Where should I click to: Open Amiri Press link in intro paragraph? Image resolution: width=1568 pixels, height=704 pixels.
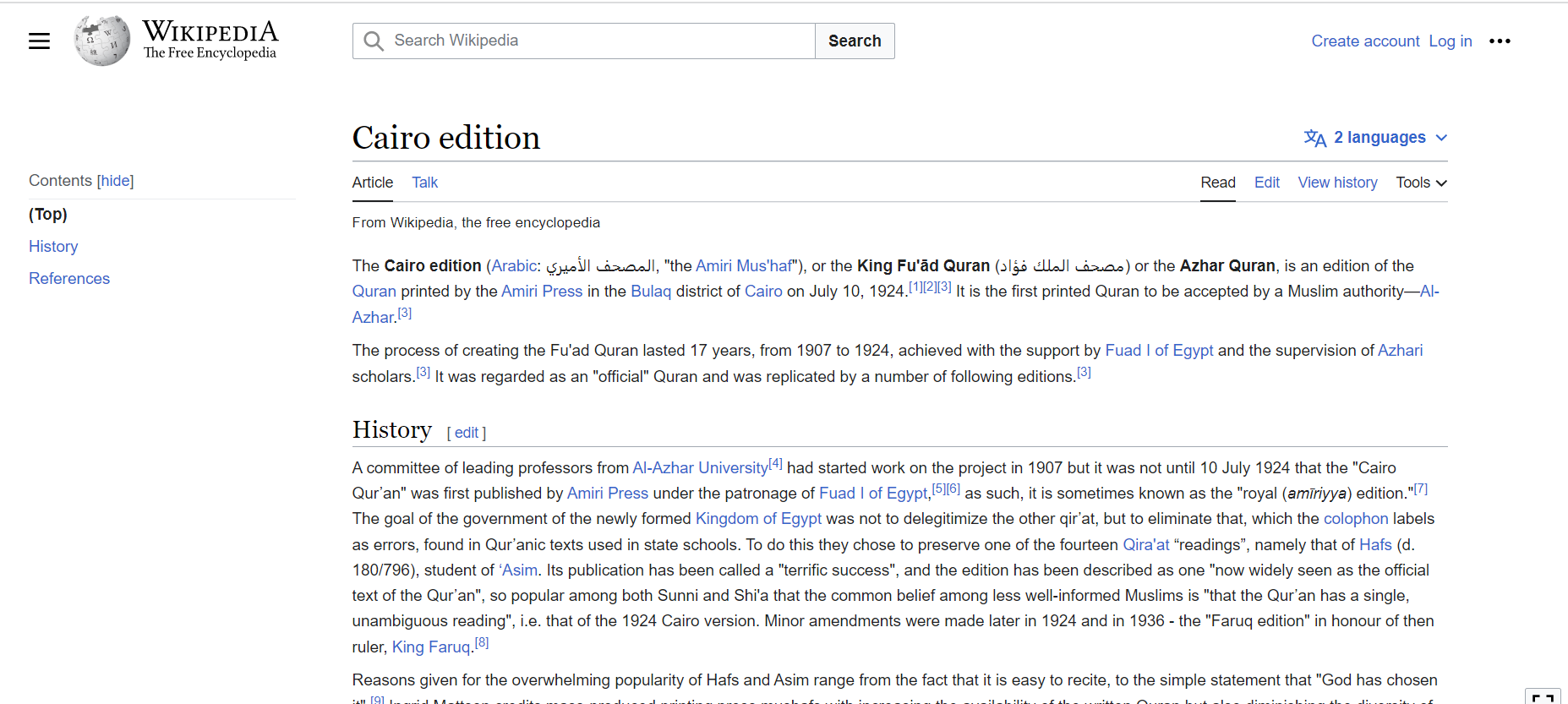click(x=542, y=292)
